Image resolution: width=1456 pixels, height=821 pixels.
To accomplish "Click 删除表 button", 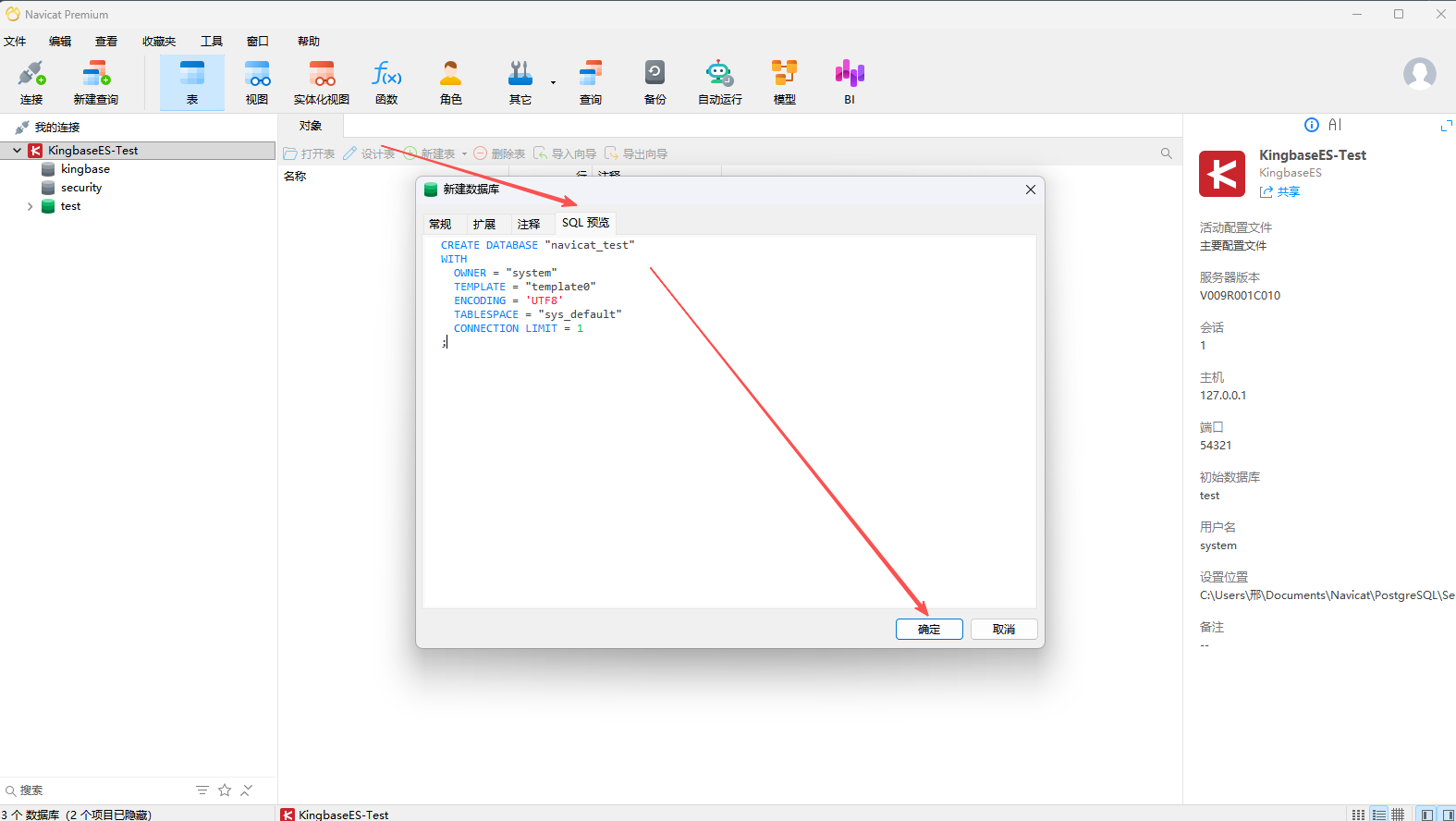I will tap(499, 153).
